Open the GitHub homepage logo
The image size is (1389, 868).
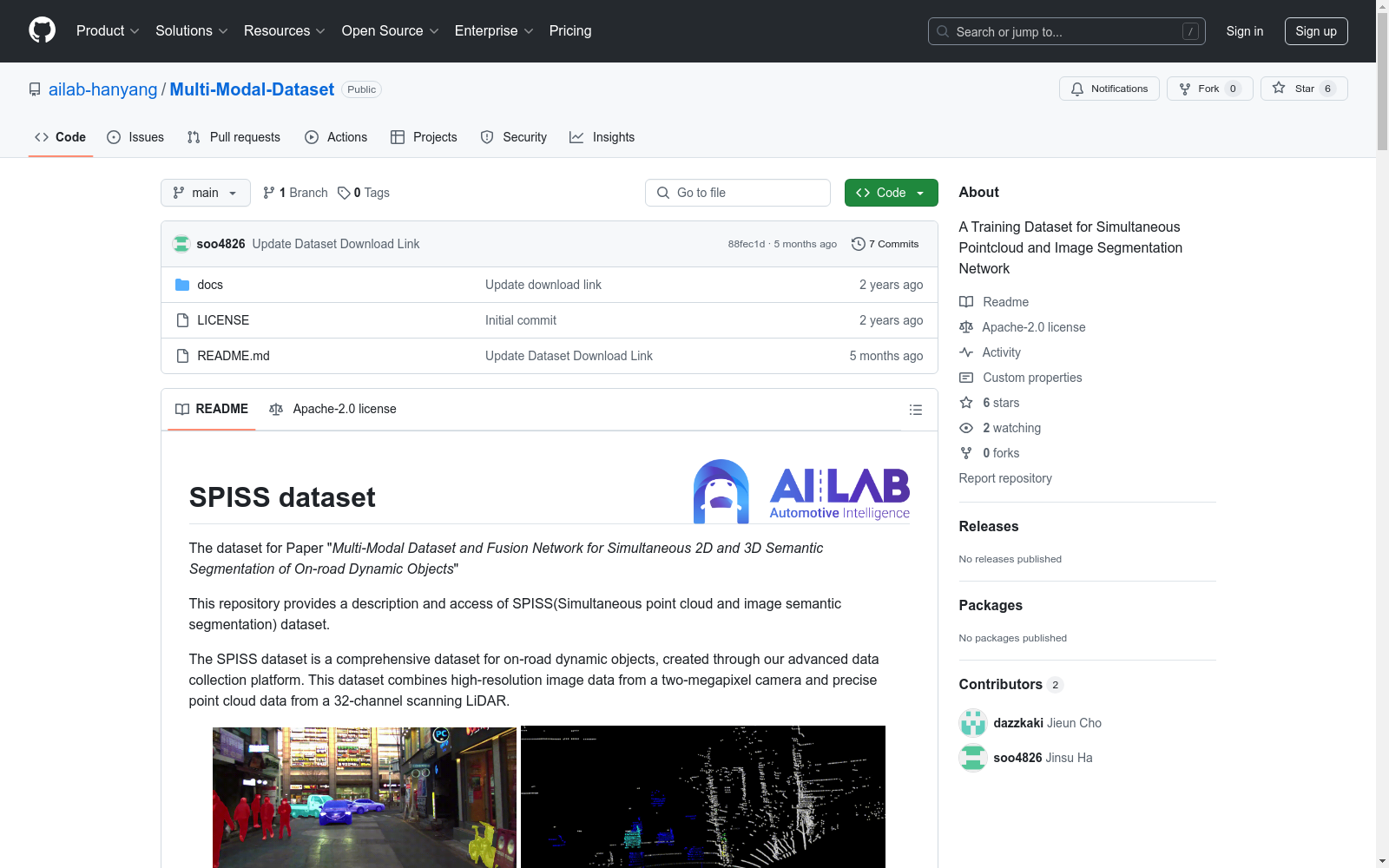[42, 30]
